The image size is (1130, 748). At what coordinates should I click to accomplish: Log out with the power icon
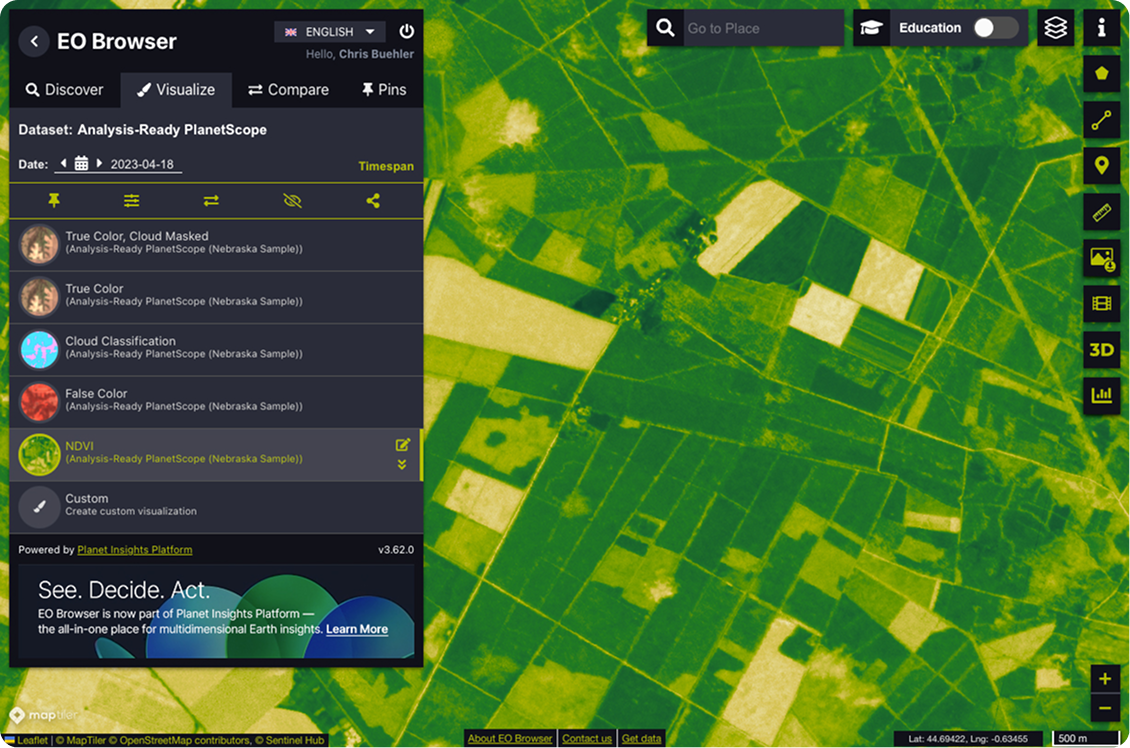click(406, 31)
